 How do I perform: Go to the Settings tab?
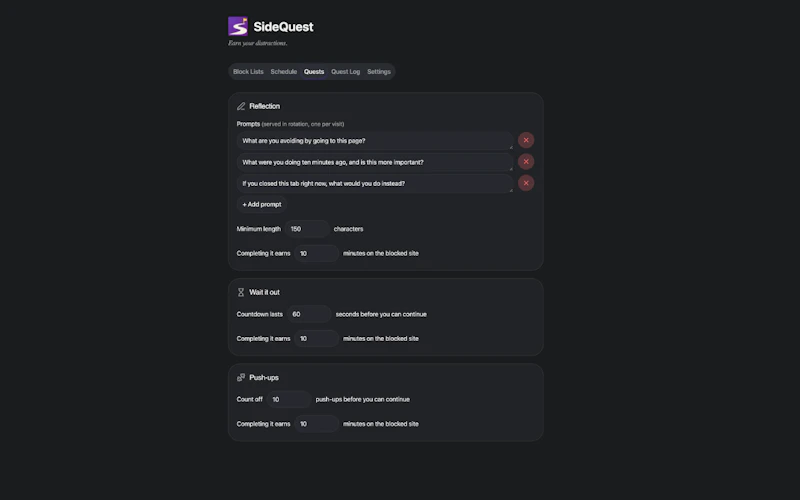coord(379,71)
